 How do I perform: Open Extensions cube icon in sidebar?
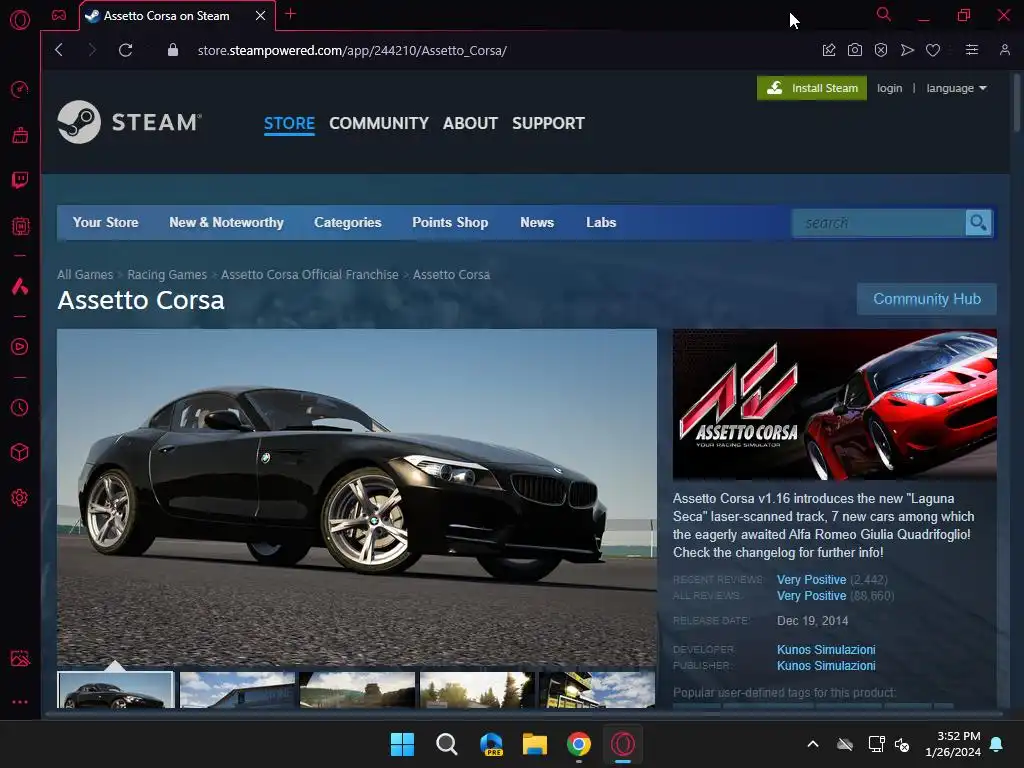point(20,453)
